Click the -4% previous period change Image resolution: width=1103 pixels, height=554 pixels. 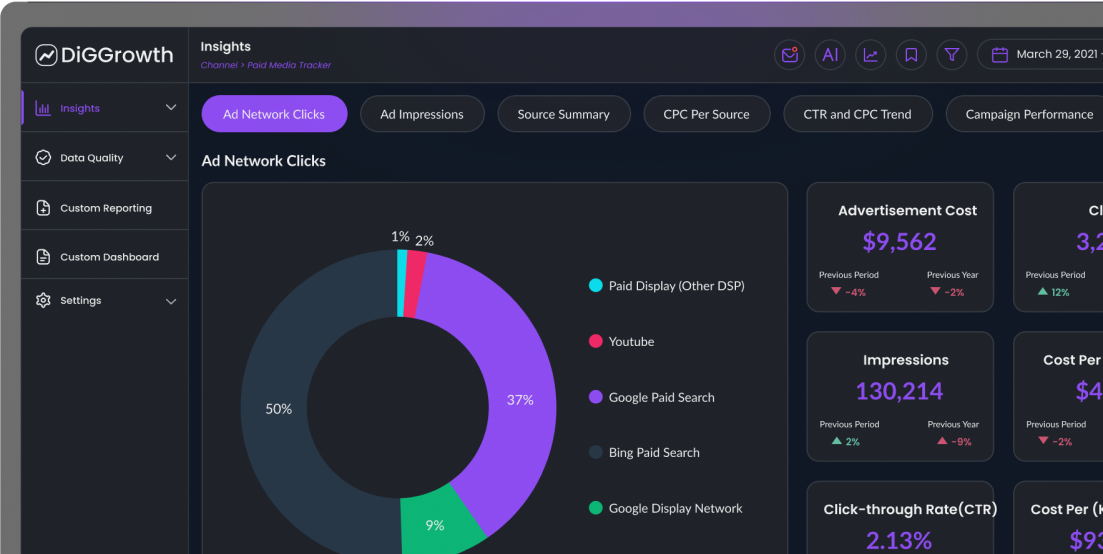click(849, 292)
